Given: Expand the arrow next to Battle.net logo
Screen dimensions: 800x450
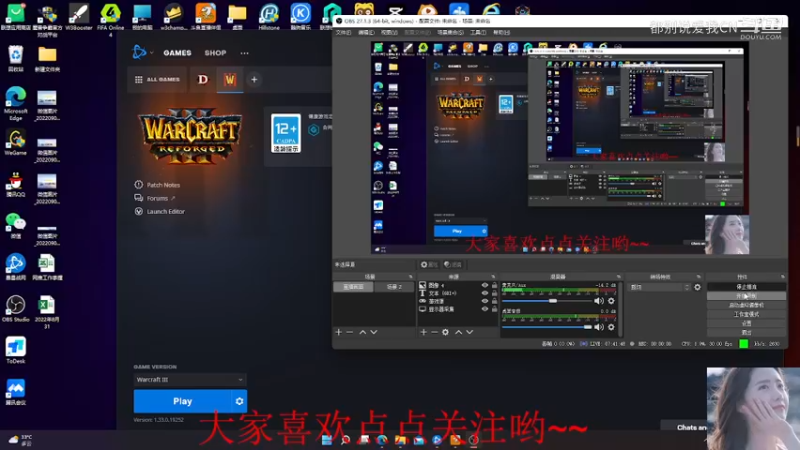Looking at the screenshot, I should click(152, 53).
